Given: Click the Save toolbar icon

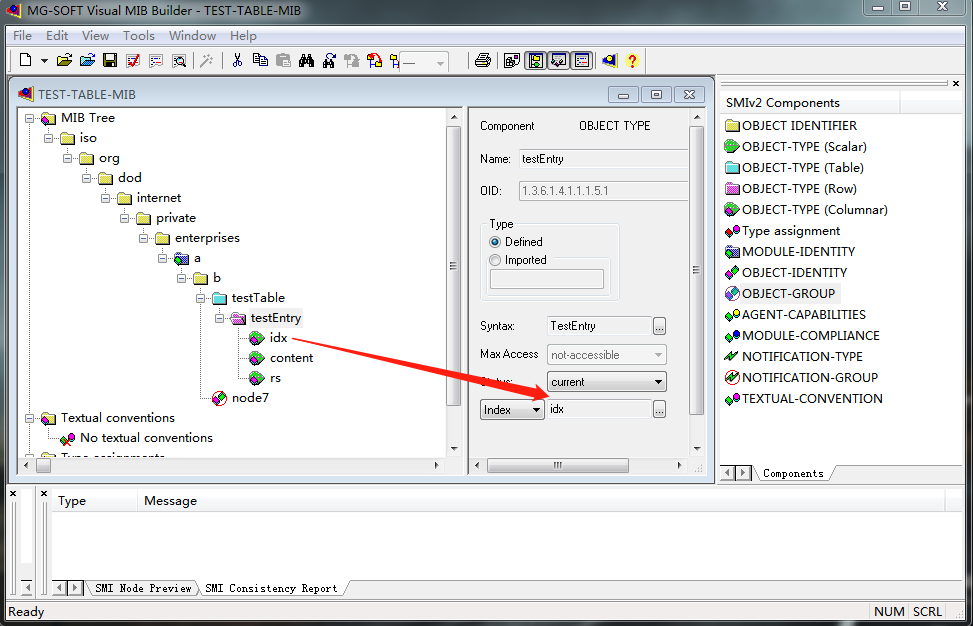Looking at the screenshot, I should pos(110,60).
